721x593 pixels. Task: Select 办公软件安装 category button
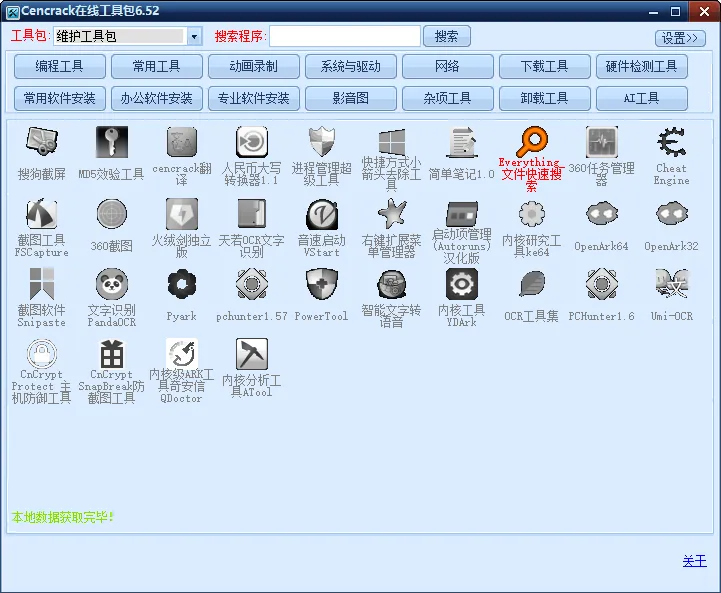(x=157, y=98)
